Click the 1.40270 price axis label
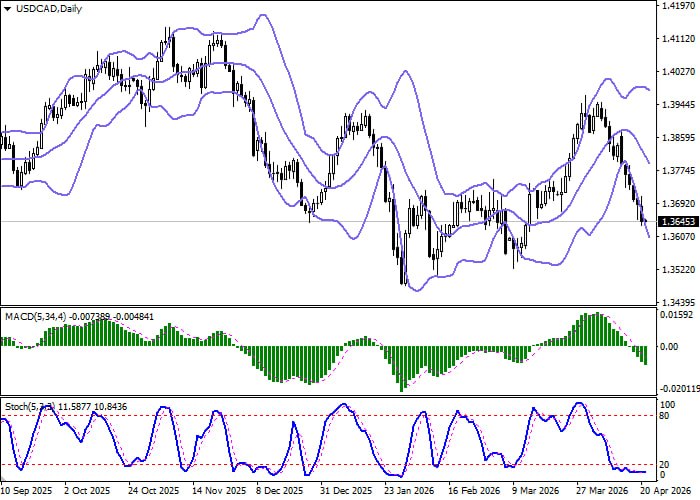This screenshot has height=500, width=700. pyautogui.click(x=678, y=72)
